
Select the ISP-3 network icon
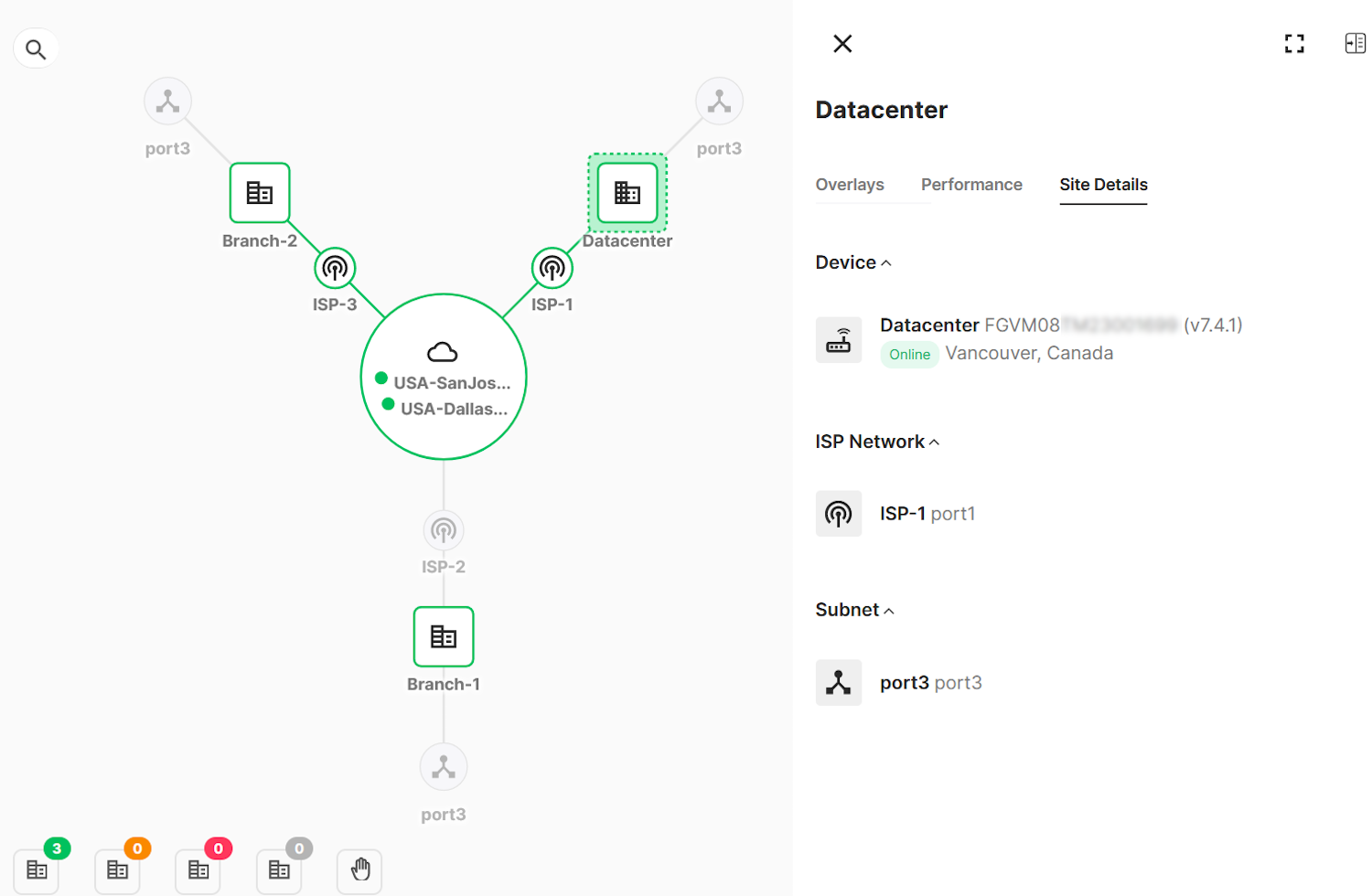click(x=335, y=267)
